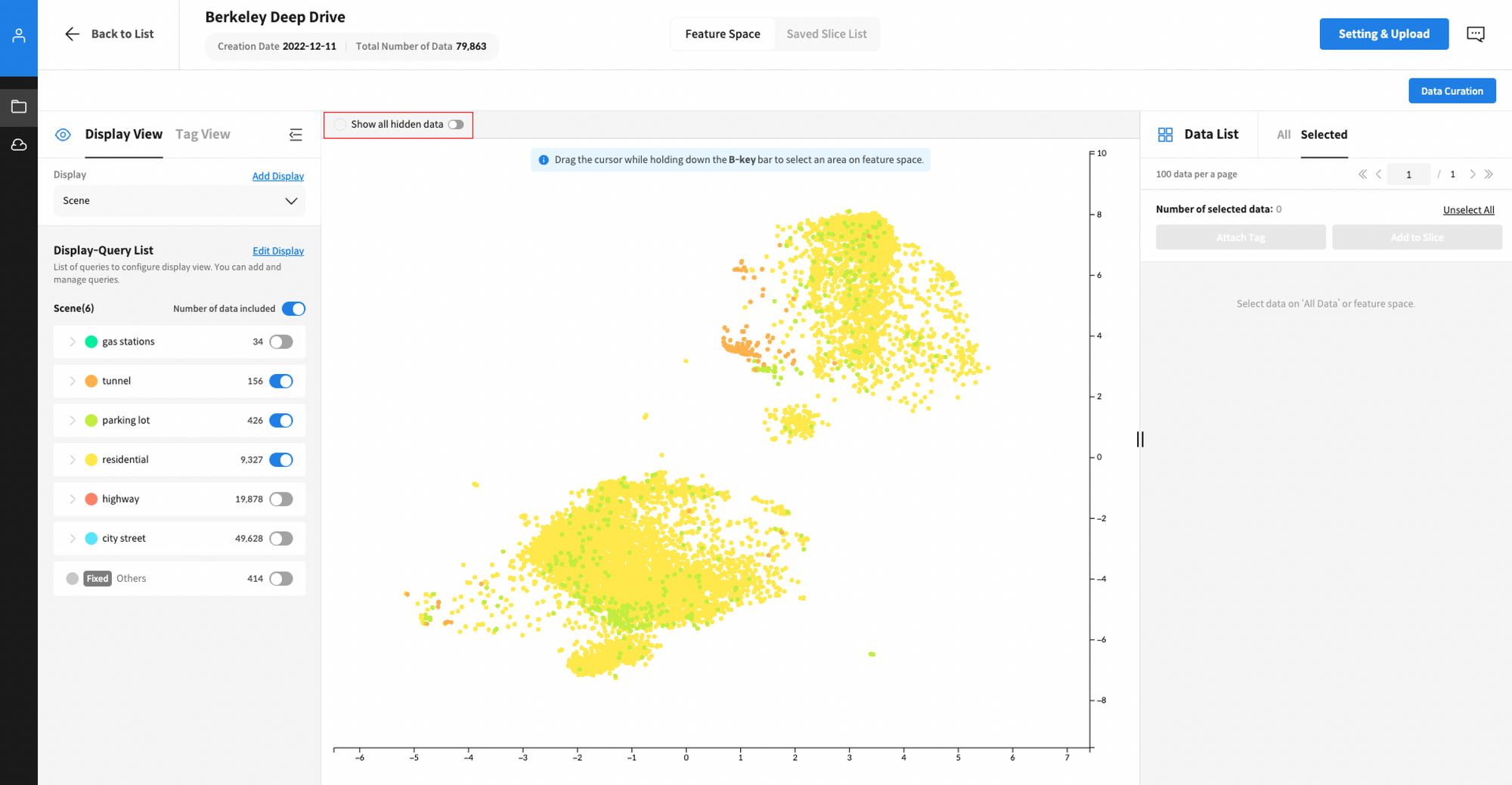Click Edit Display link
This screenshot has width=1512, height=785.
[278, 251]
